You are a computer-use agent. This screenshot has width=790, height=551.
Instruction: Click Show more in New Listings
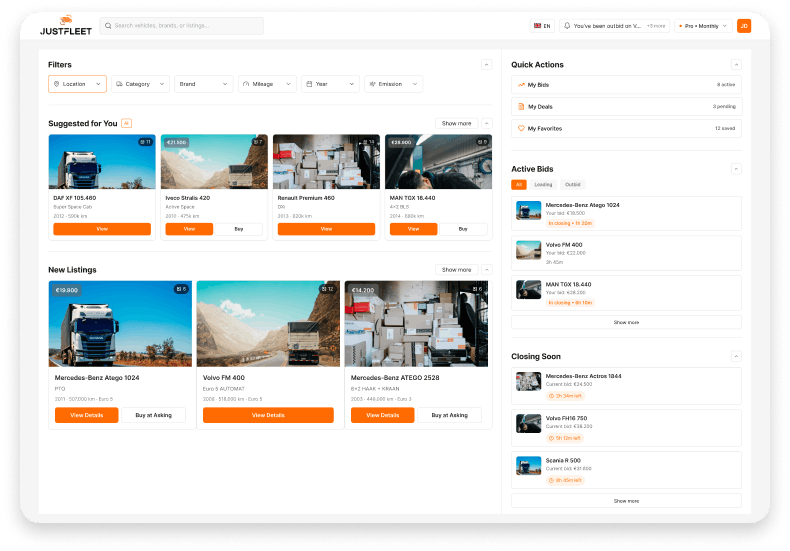click(x=456, y=270)
